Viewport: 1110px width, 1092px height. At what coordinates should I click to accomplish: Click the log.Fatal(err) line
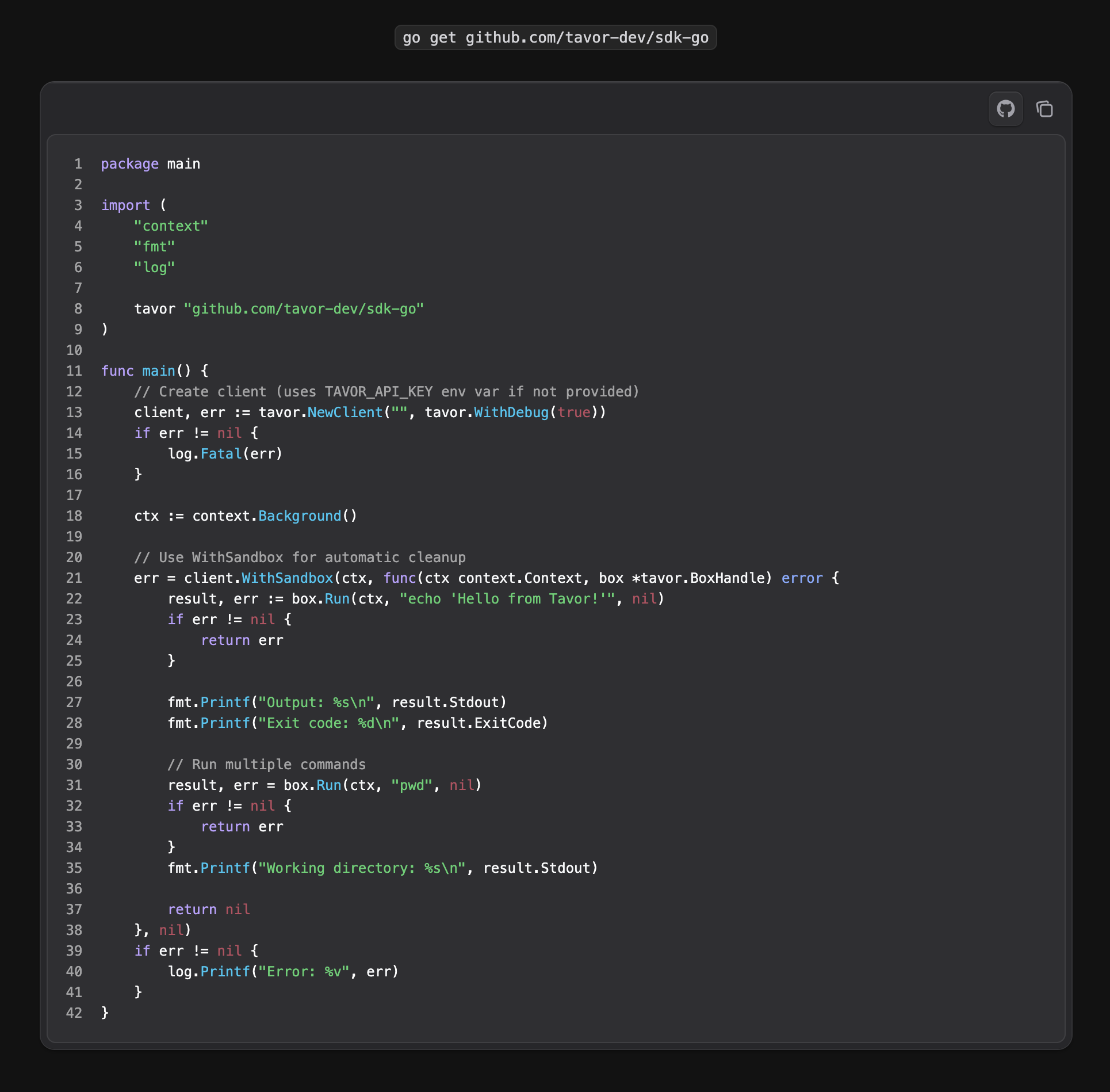[x=225, y=454]
